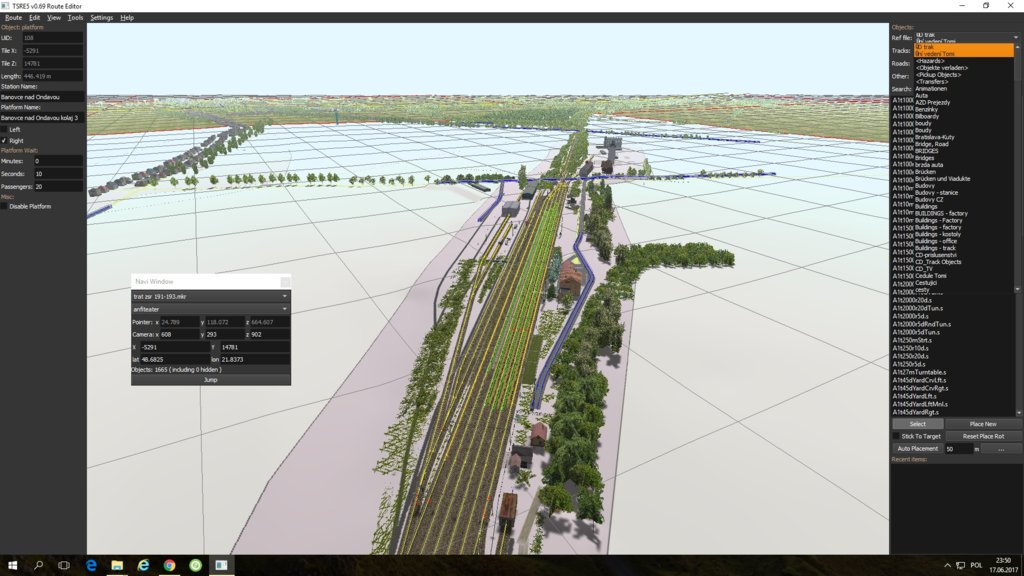This screenshot has width=1024, height=576.
Task: Enable the Left platform side checkbox
Action: point(4,129)
